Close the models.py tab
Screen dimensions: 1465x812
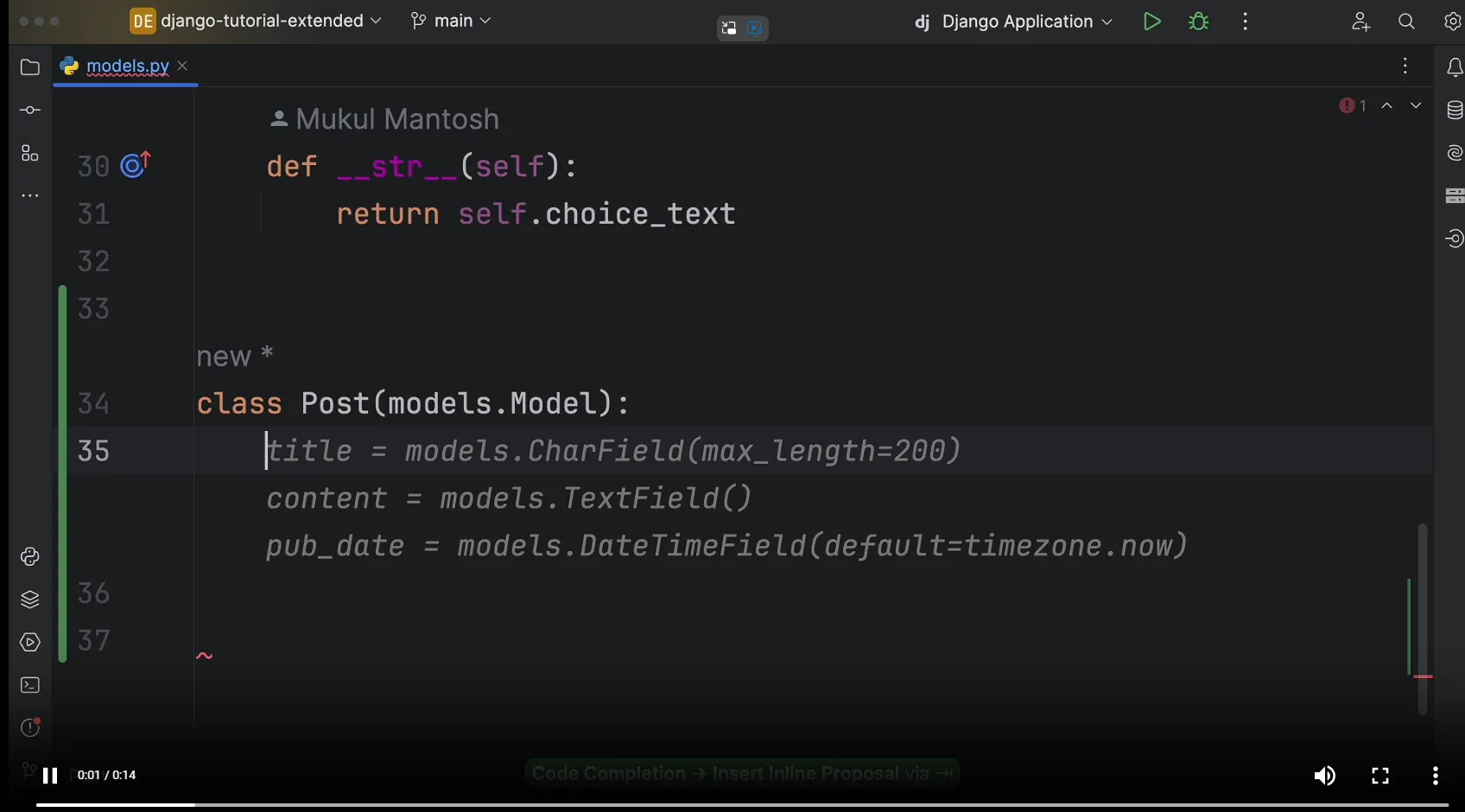point(182,66)
